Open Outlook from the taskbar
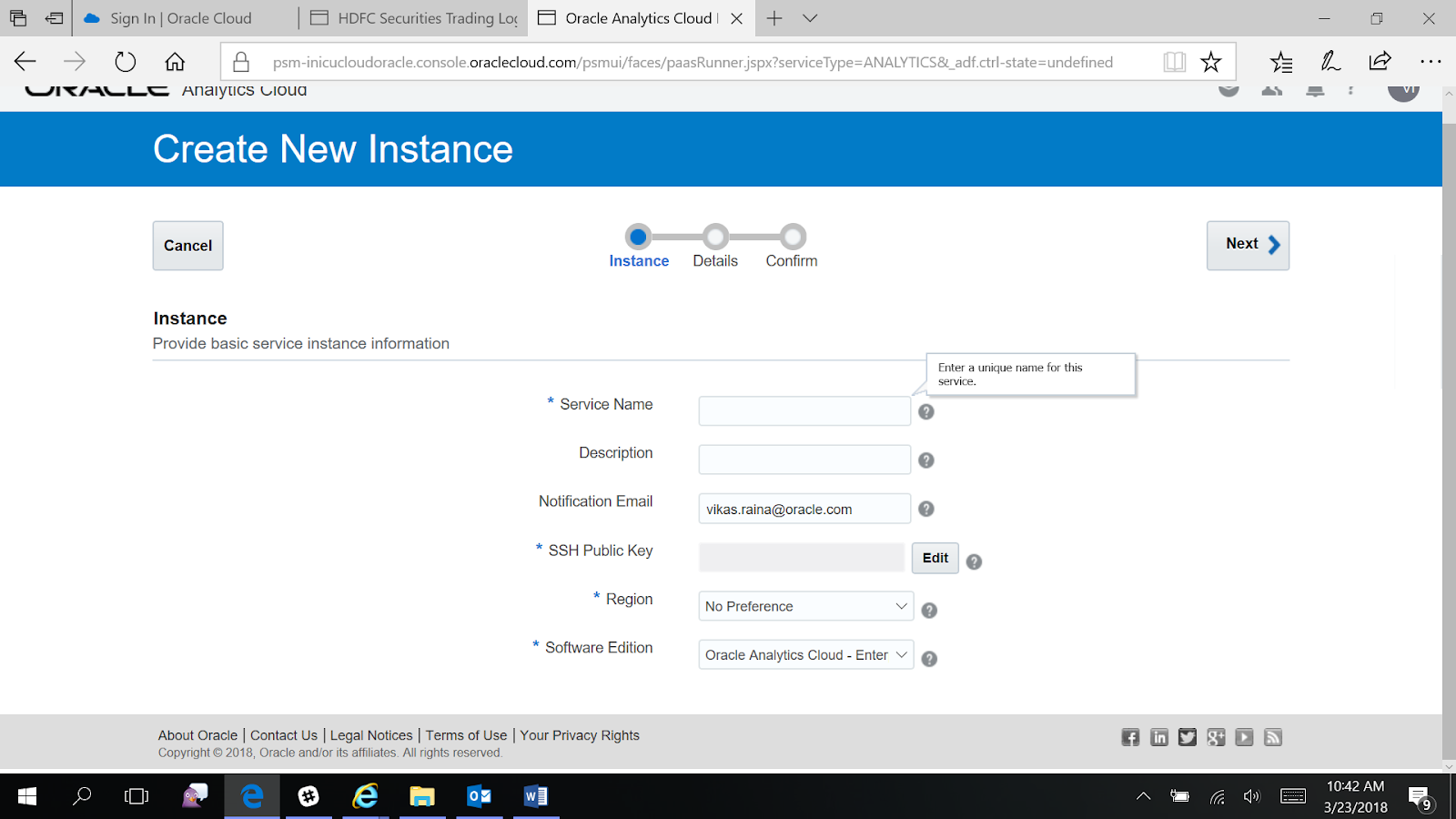The width and height of the screenshot is (1456, 819). coord(479,796)
